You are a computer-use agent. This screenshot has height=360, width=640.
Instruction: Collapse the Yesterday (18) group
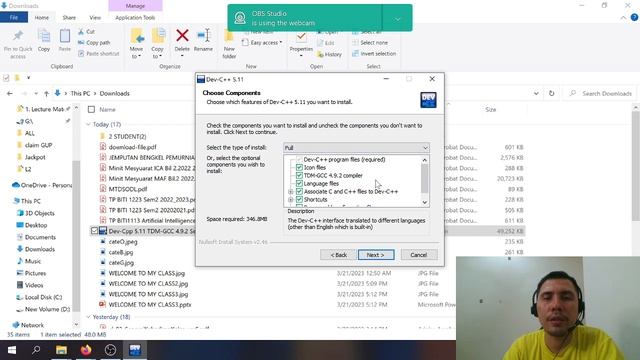coord(89,317)
